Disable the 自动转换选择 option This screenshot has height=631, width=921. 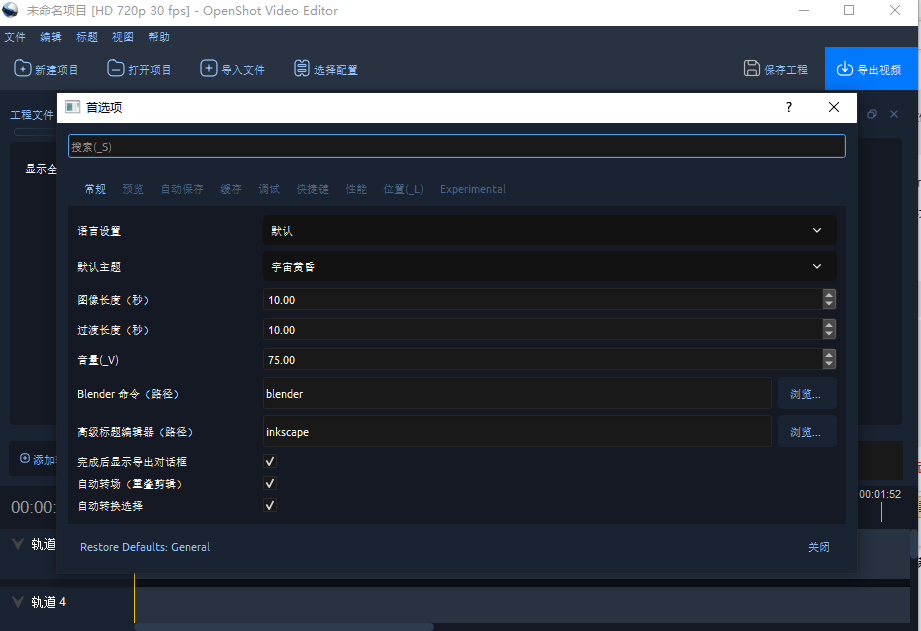(269, 505)
